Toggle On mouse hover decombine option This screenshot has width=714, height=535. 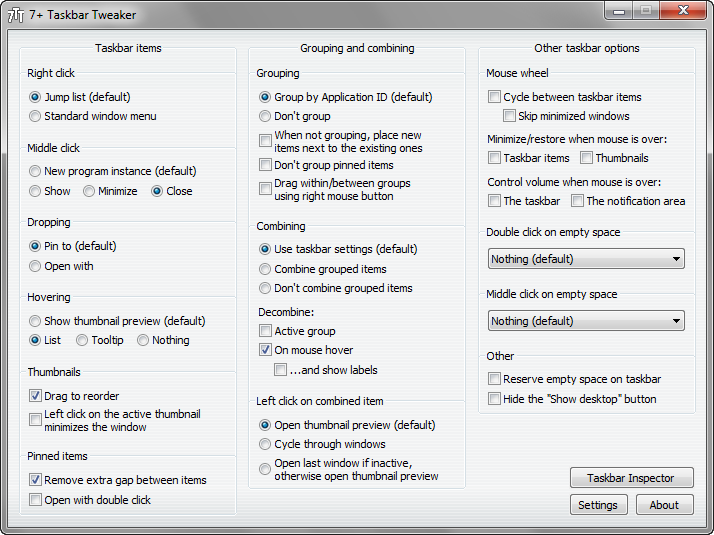tap(266, 350)
